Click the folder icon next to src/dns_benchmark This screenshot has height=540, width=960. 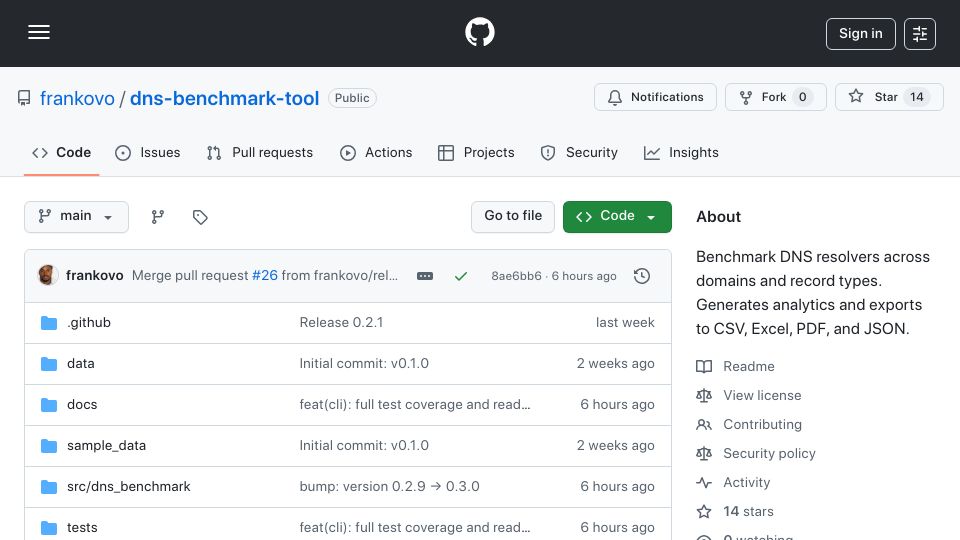tap(49, 487)
